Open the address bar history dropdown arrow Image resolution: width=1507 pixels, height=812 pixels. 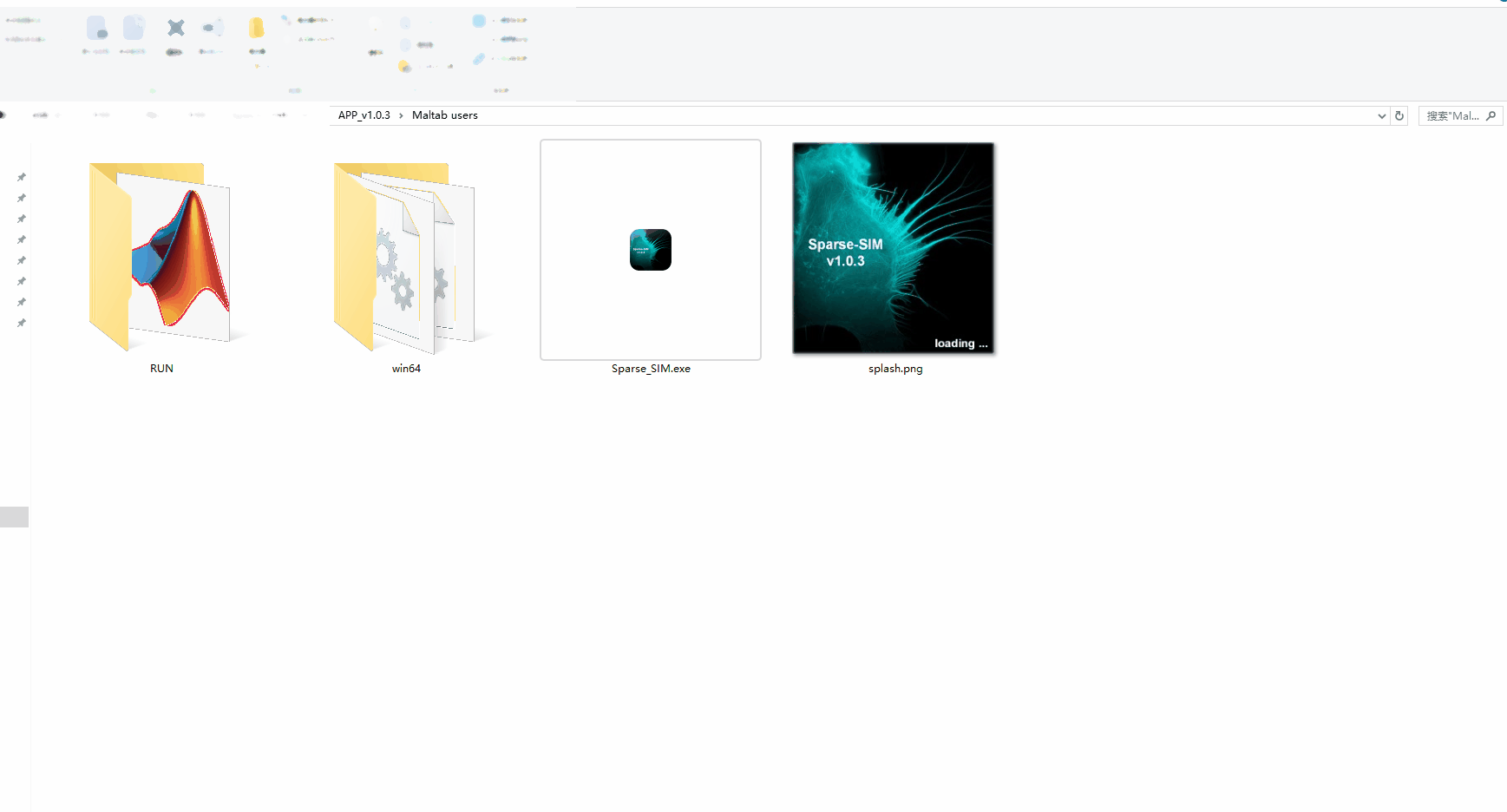(x=1382, y=115)
